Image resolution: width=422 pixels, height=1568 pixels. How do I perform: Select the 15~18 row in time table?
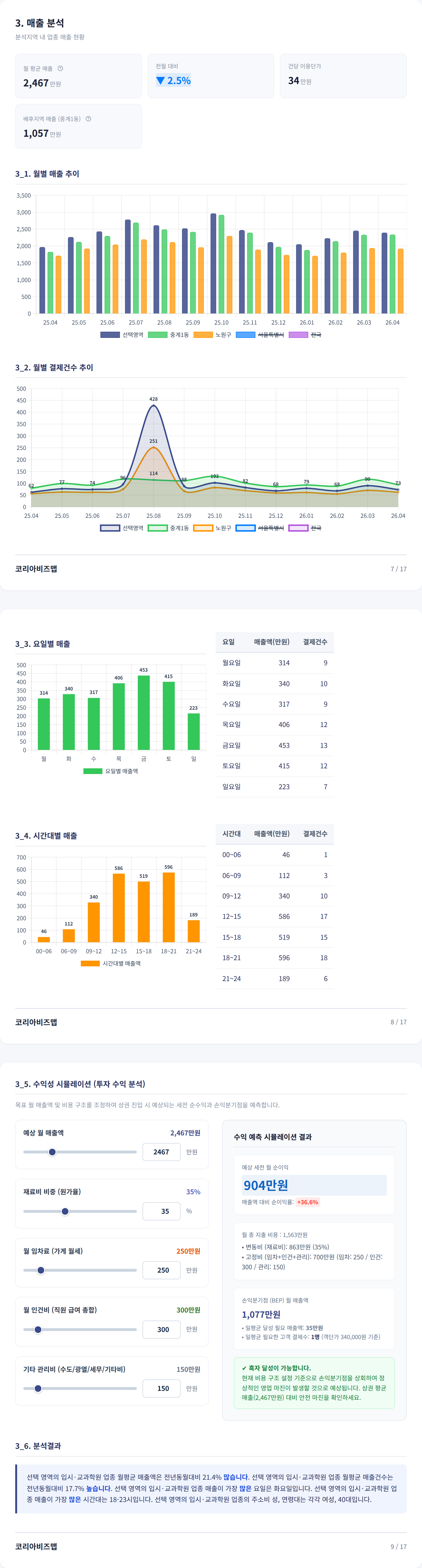click(x=275, y=937)
